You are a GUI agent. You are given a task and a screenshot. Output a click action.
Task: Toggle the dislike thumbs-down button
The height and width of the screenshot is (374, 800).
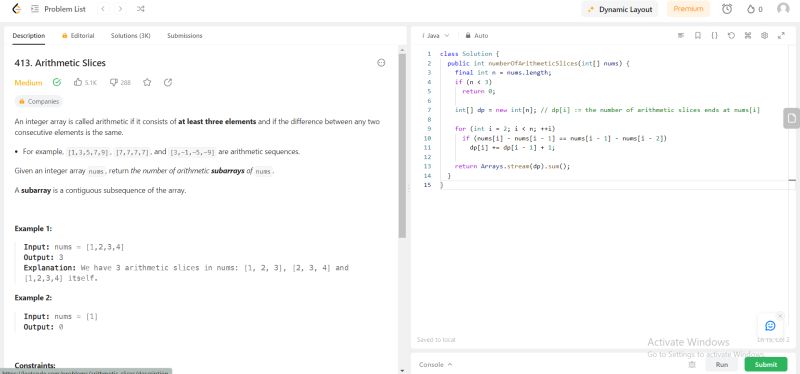point(120,82)
